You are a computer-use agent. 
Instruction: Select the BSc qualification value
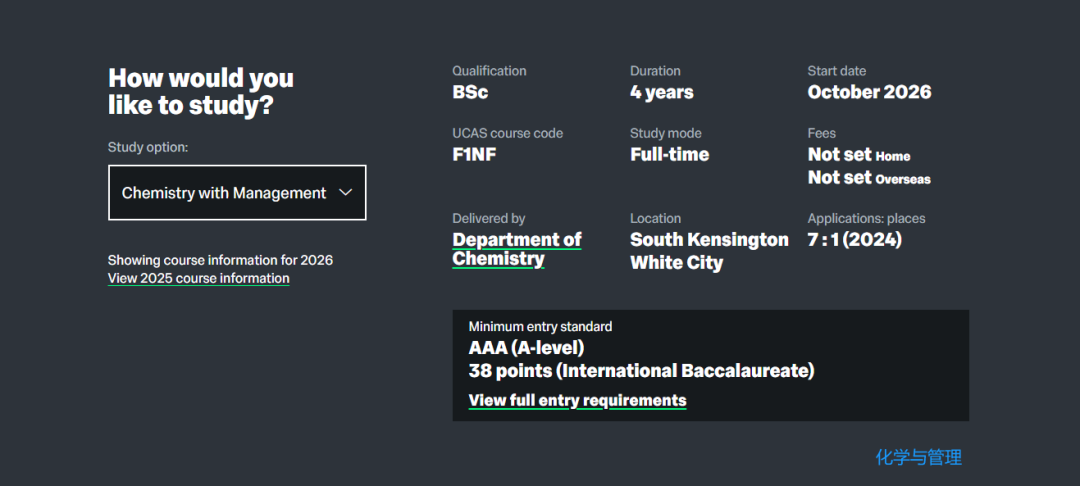(470, 92)
